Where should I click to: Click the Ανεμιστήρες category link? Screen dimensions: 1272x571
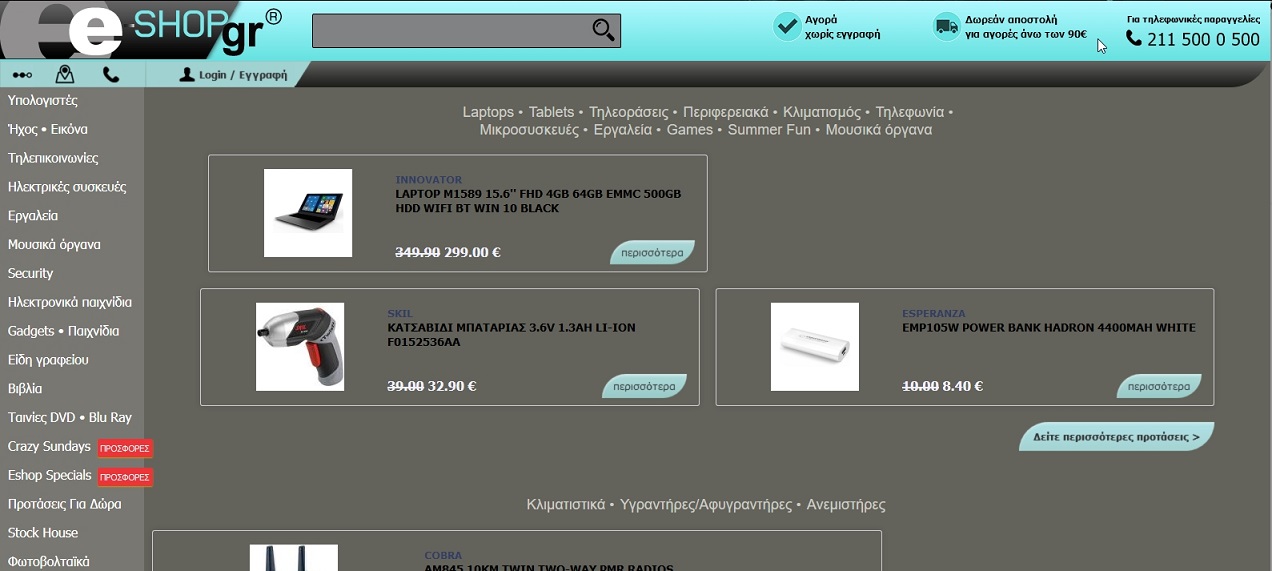point(846,505)
